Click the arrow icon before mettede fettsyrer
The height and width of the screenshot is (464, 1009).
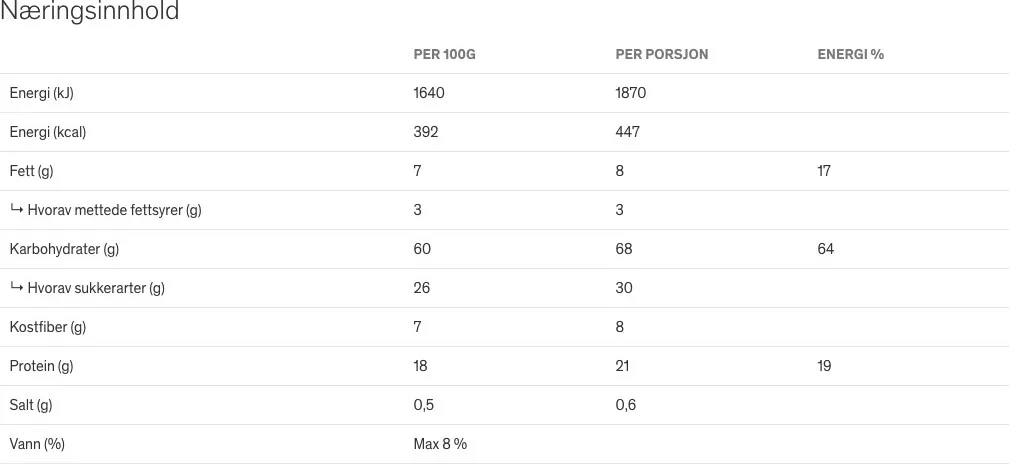(16, 209)
